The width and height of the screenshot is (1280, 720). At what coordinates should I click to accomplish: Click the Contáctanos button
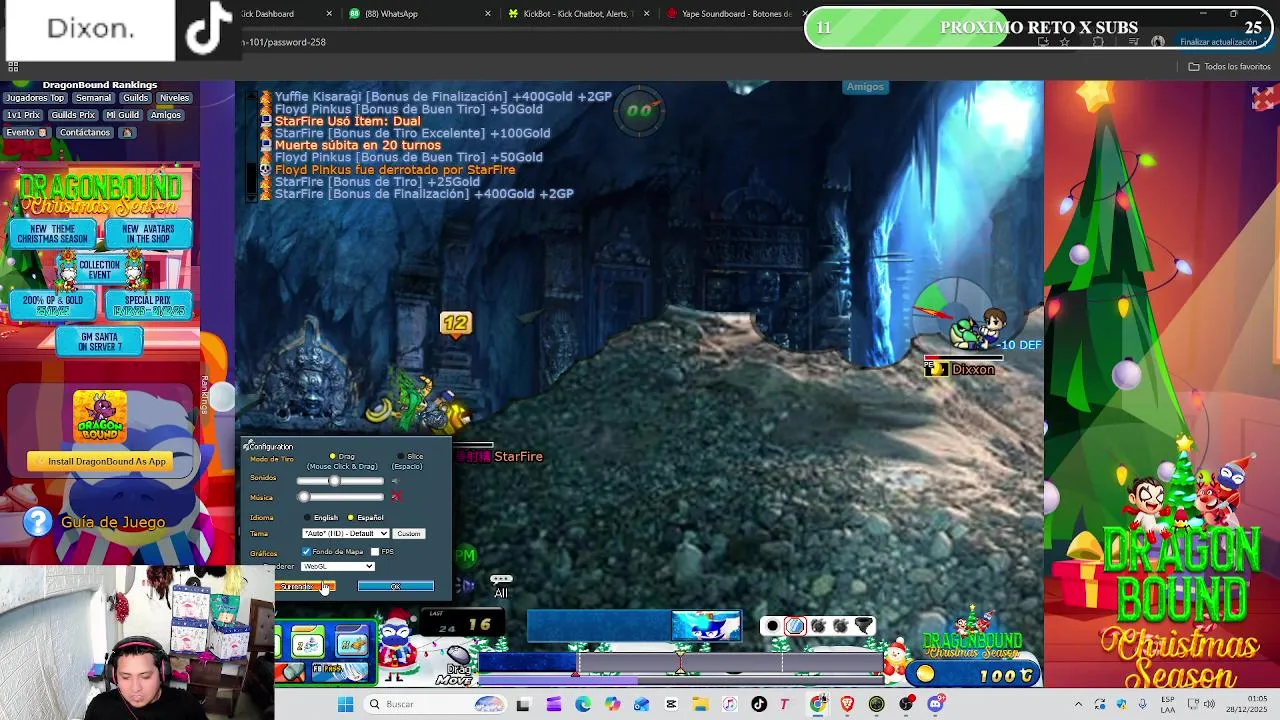(x=84, y=132)
